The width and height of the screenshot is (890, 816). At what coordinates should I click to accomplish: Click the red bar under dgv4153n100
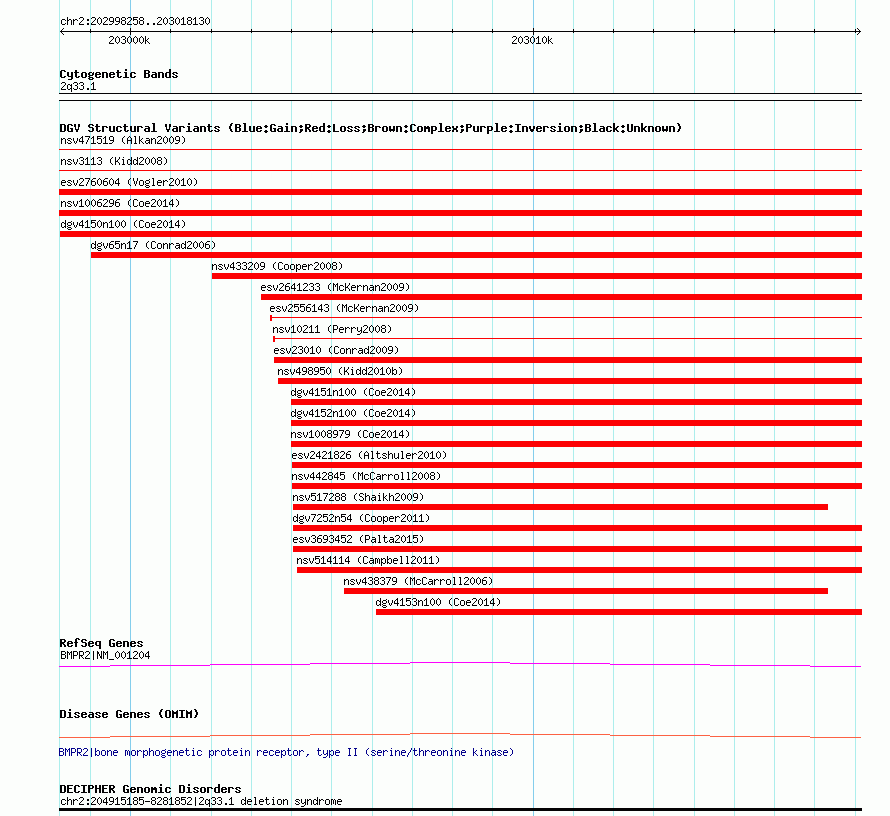coord(619,612)
